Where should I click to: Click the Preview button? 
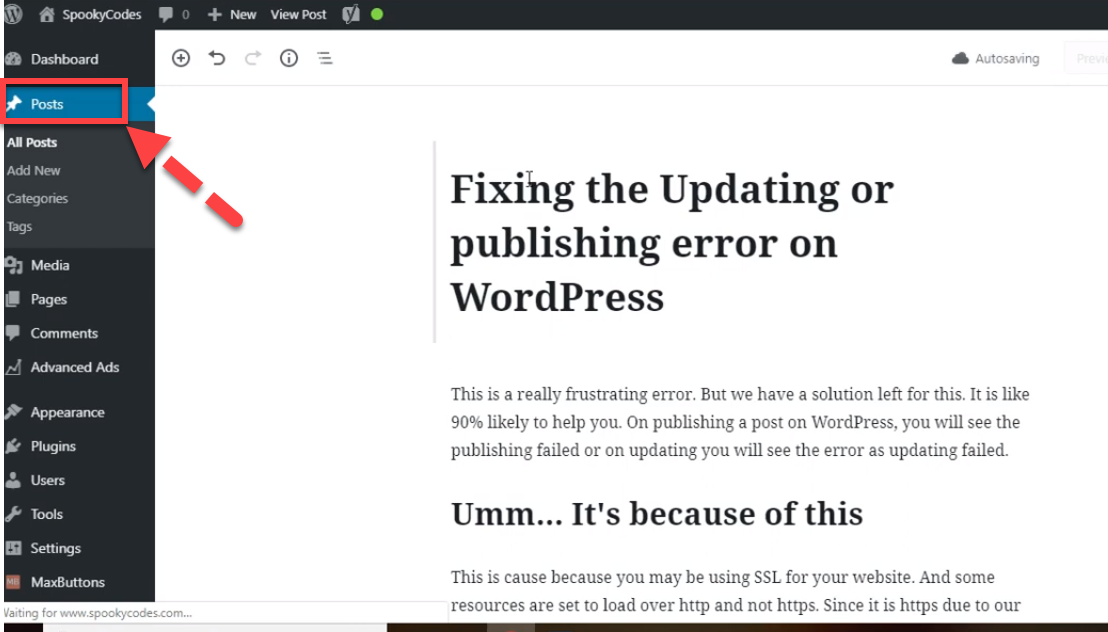coord(1088,59)
